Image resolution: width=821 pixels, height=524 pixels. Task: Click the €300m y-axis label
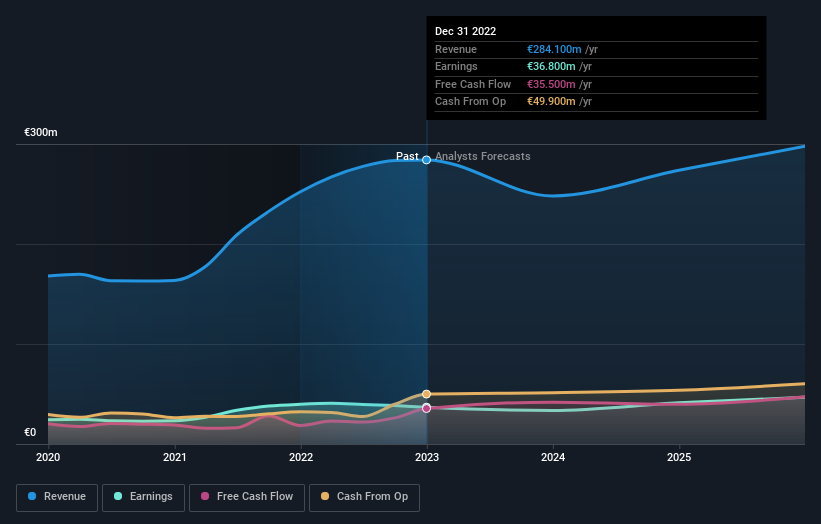[41, 132]
